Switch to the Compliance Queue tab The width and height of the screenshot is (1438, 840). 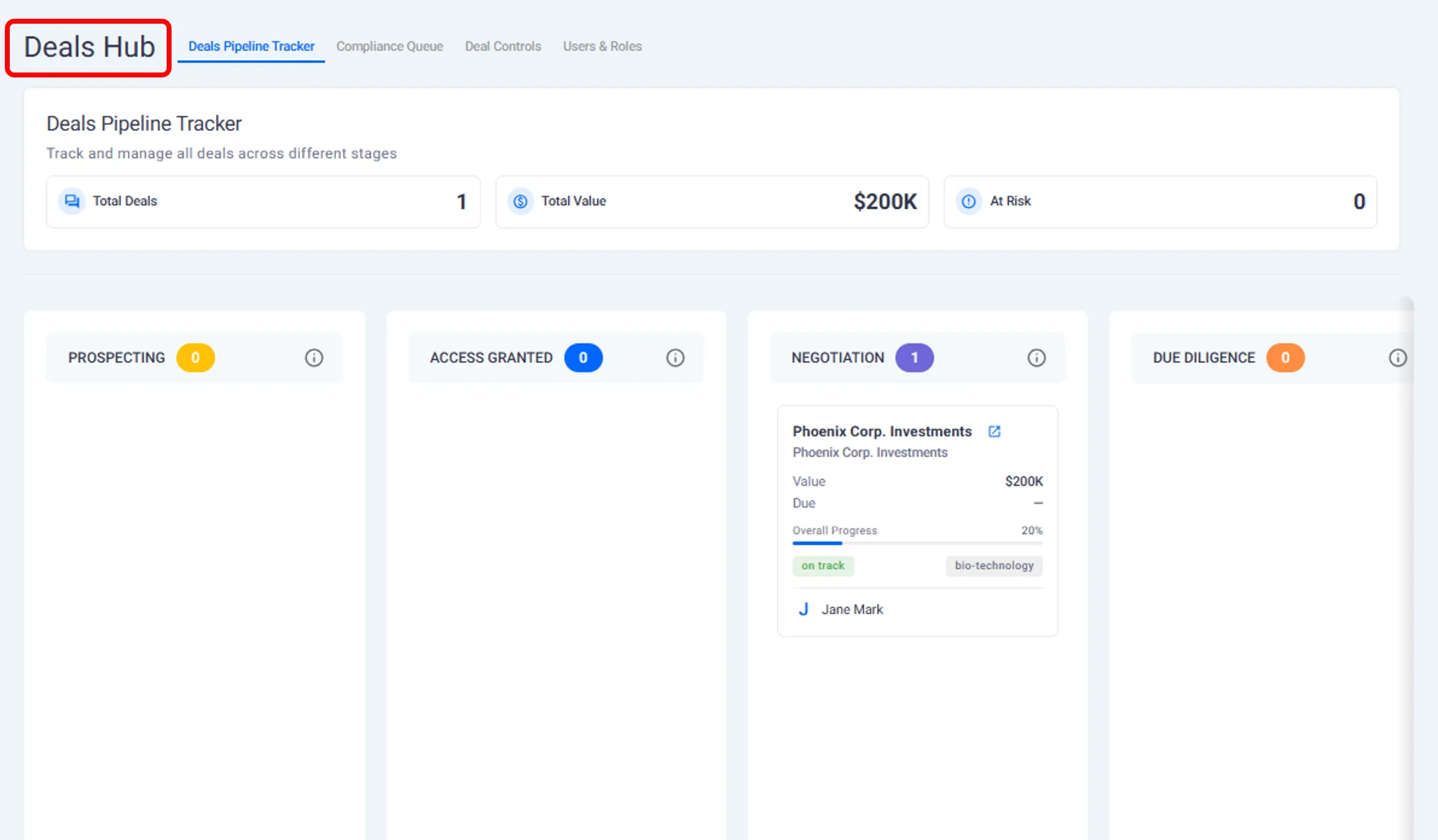(x=389, y=46)
